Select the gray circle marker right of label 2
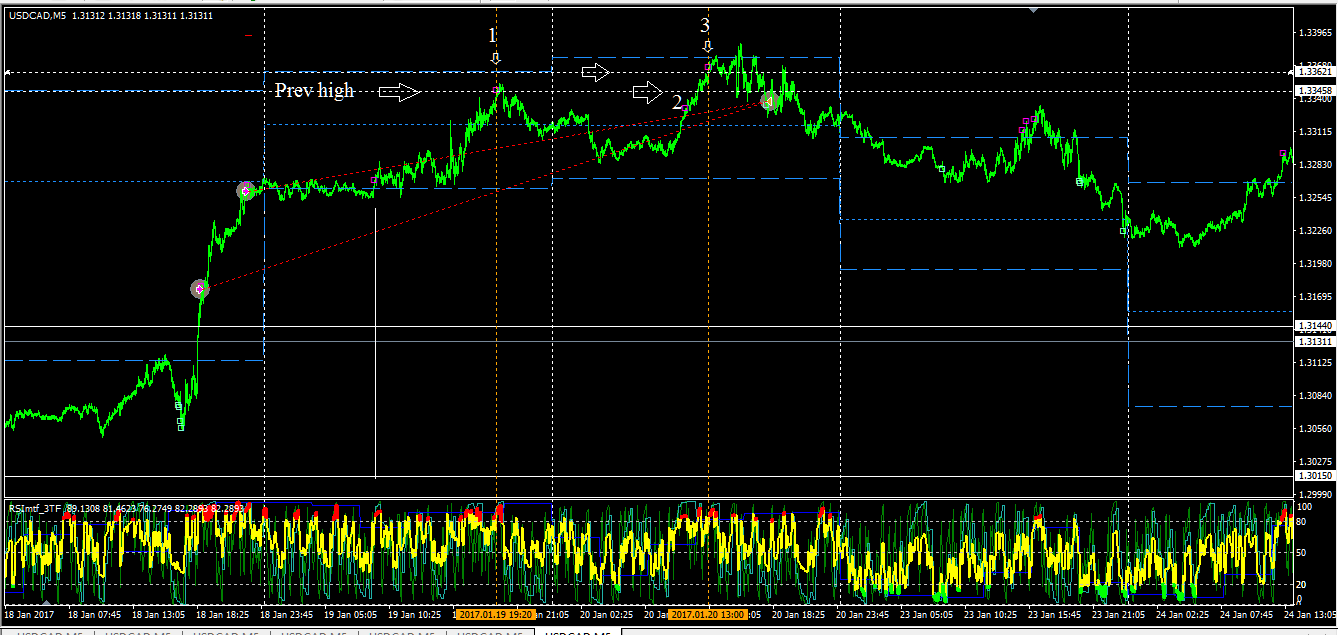This screenshot has width=1338, height=635. click(x=769, y=101)
